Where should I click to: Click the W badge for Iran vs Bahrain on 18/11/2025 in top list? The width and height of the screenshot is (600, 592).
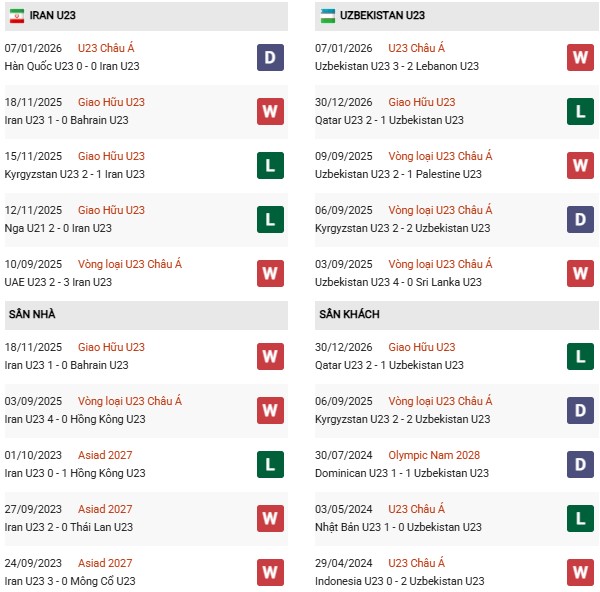[270, 111]
